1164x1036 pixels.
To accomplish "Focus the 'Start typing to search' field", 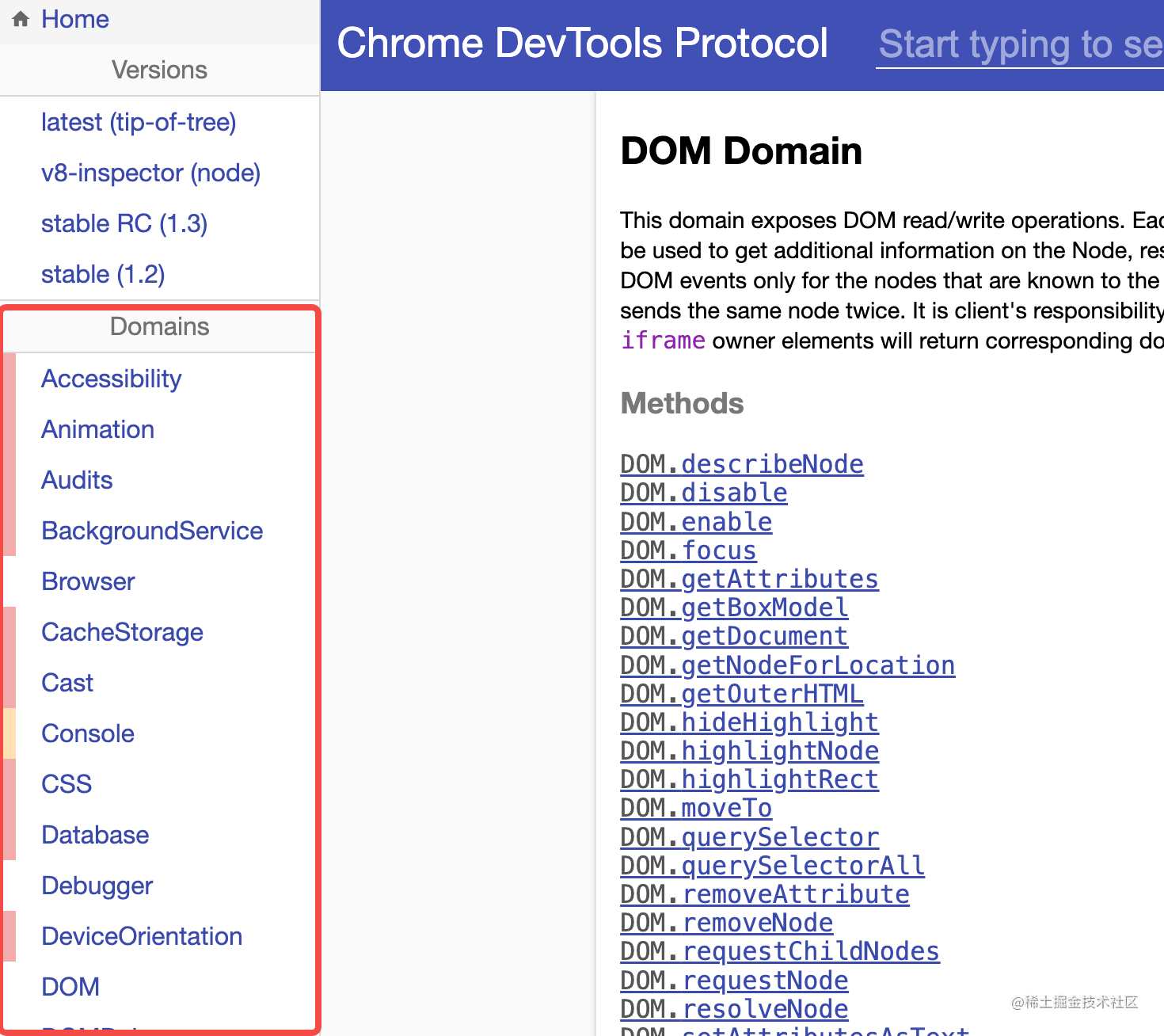I will tap(1020, 44).
